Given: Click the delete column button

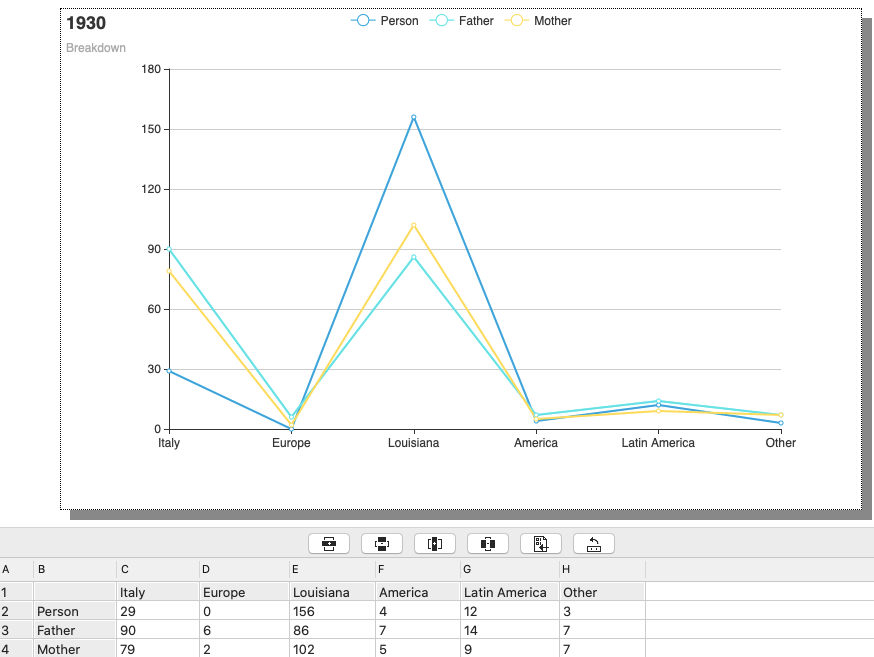Looking at the screenshot, I should tap(487, 544).
